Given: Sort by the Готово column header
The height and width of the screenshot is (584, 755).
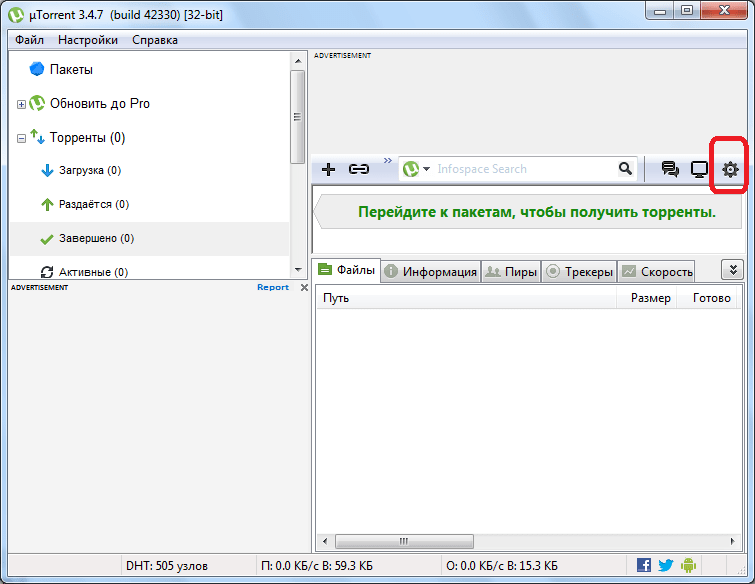Looking at the screenshot, I should coord(708,298).
